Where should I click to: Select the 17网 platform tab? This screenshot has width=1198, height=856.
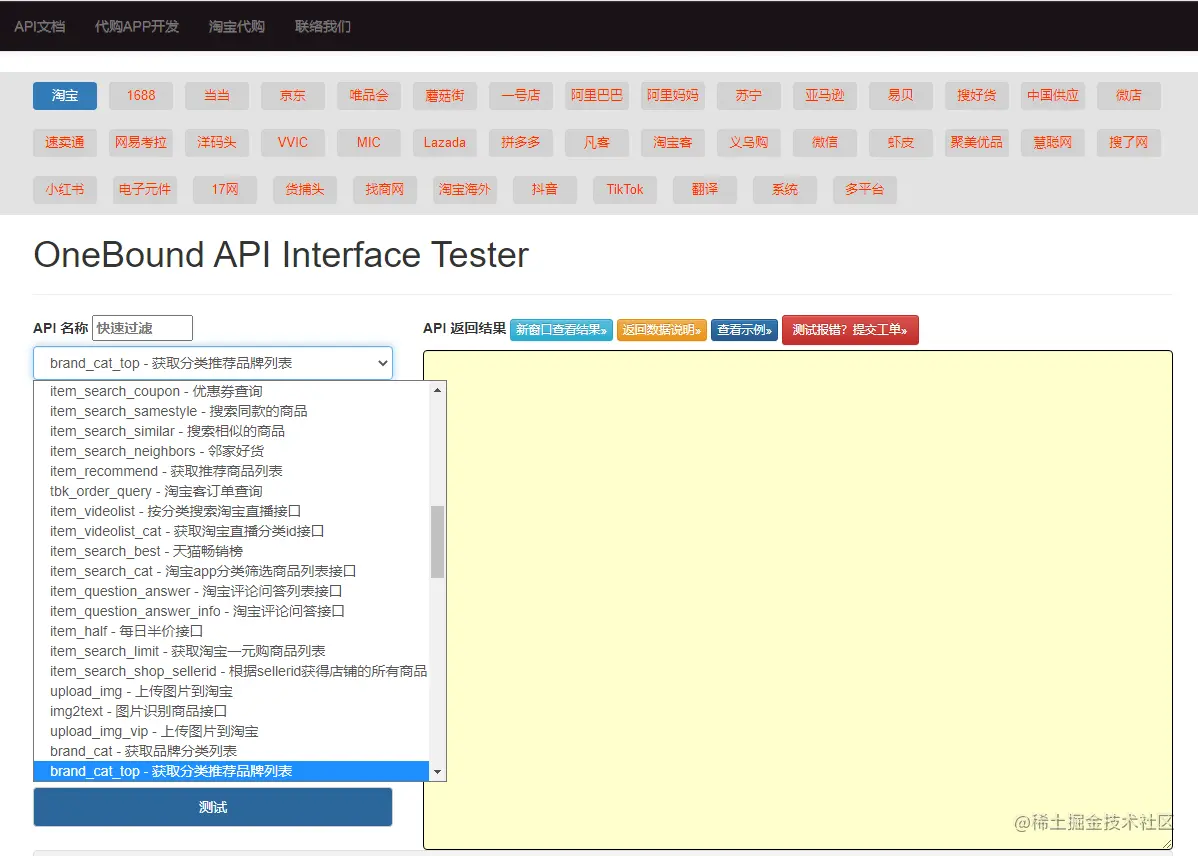point(225,190)
